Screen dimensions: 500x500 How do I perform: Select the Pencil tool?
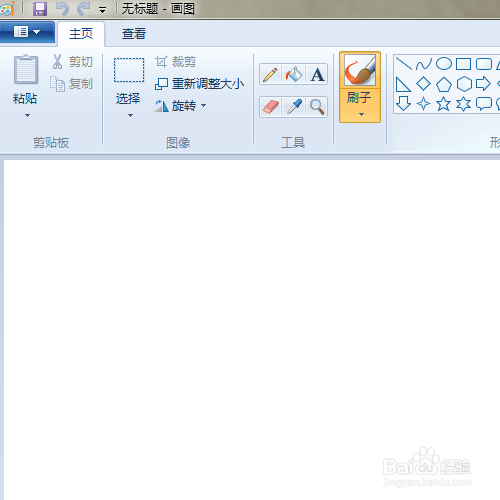point(271,74)
